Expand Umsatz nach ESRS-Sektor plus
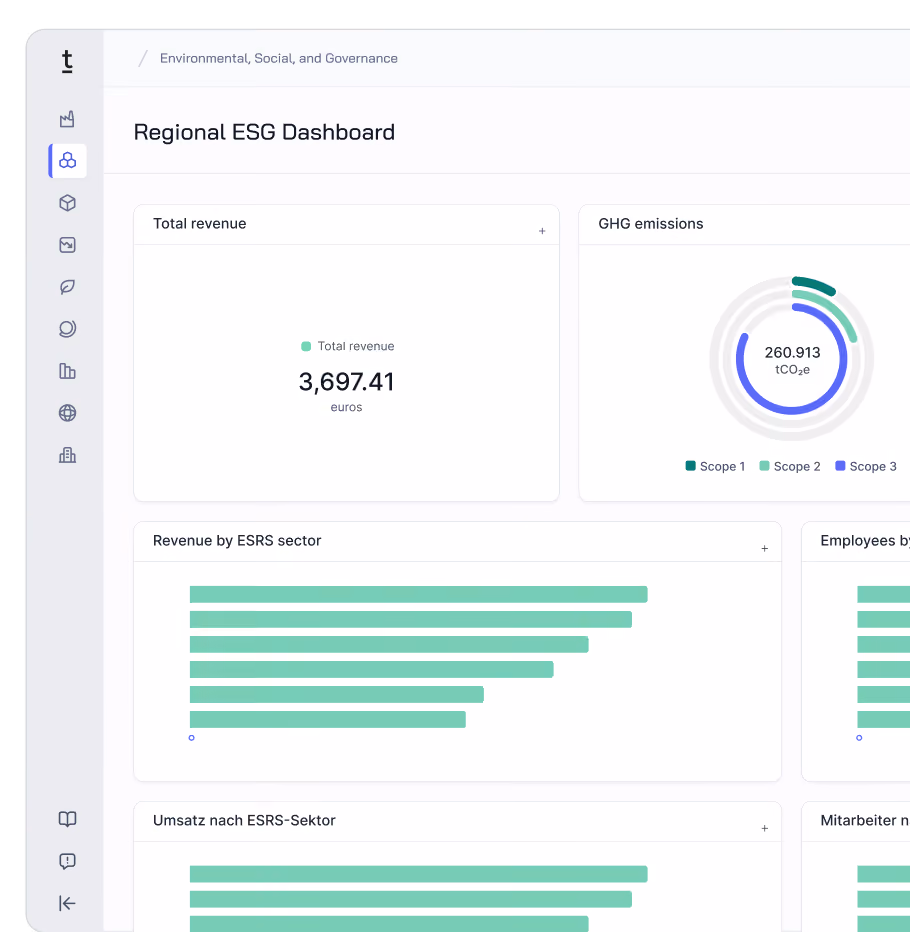This screenshot has height=932, width=910. [764, 828]
